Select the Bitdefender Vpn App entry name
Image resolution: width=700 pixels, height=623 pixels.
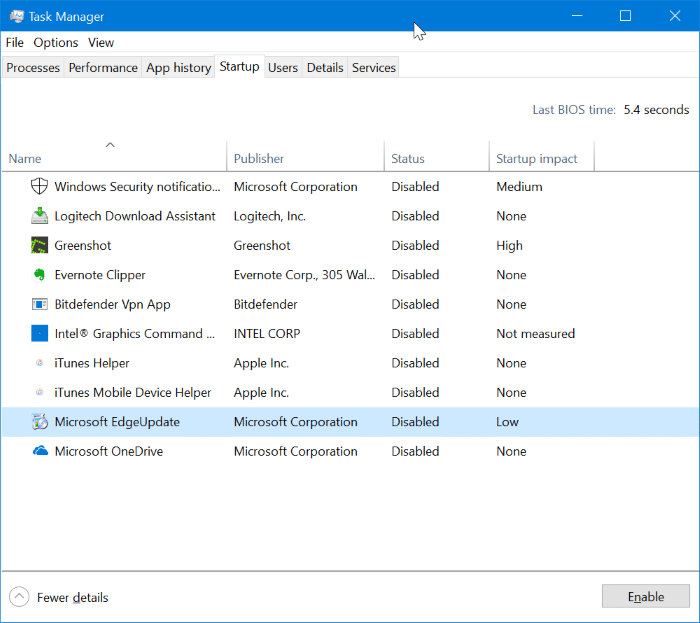pos(112,304)
